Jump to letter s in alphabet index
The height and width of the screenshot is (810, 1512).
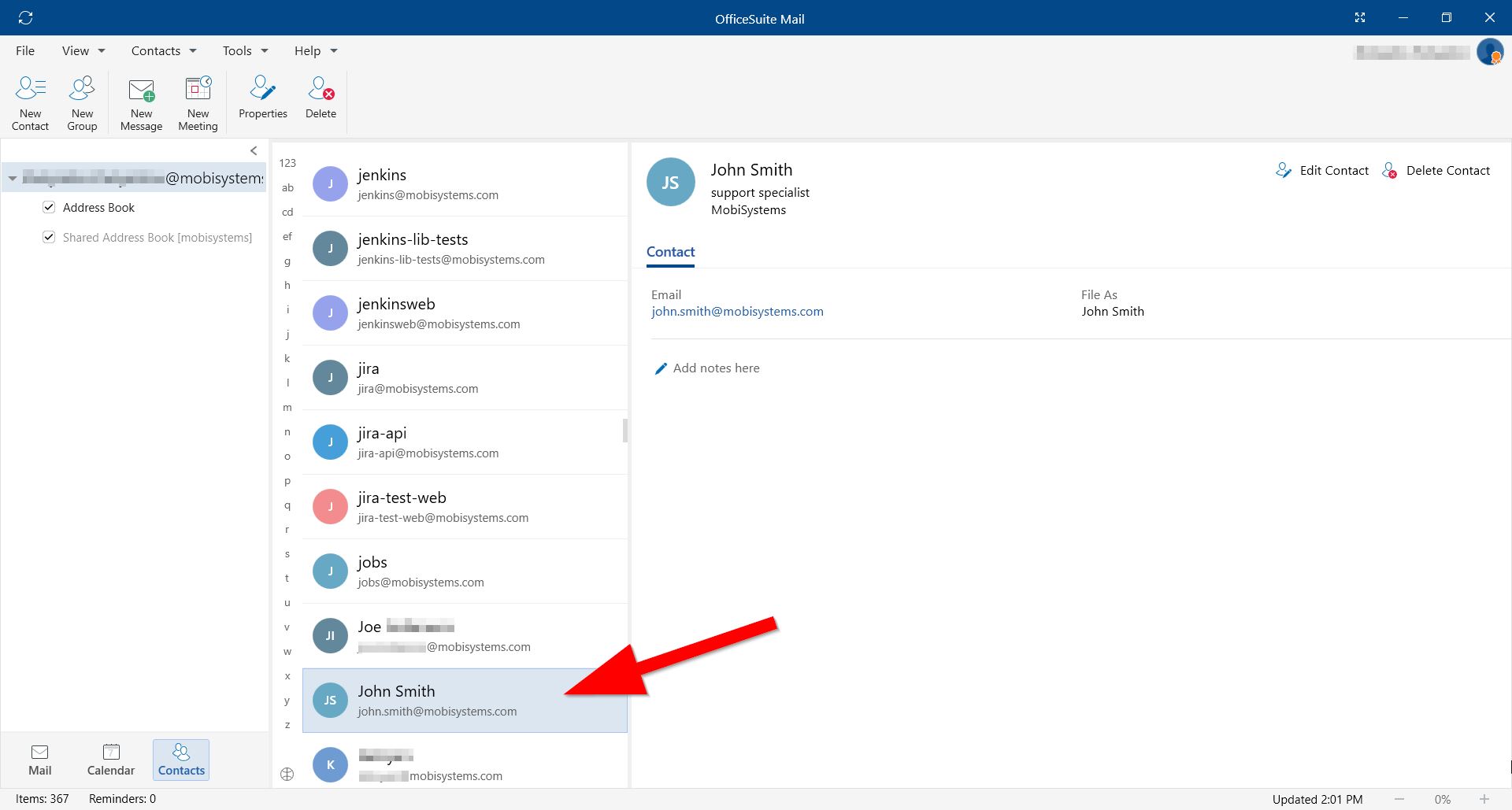(x=287, y=553)
